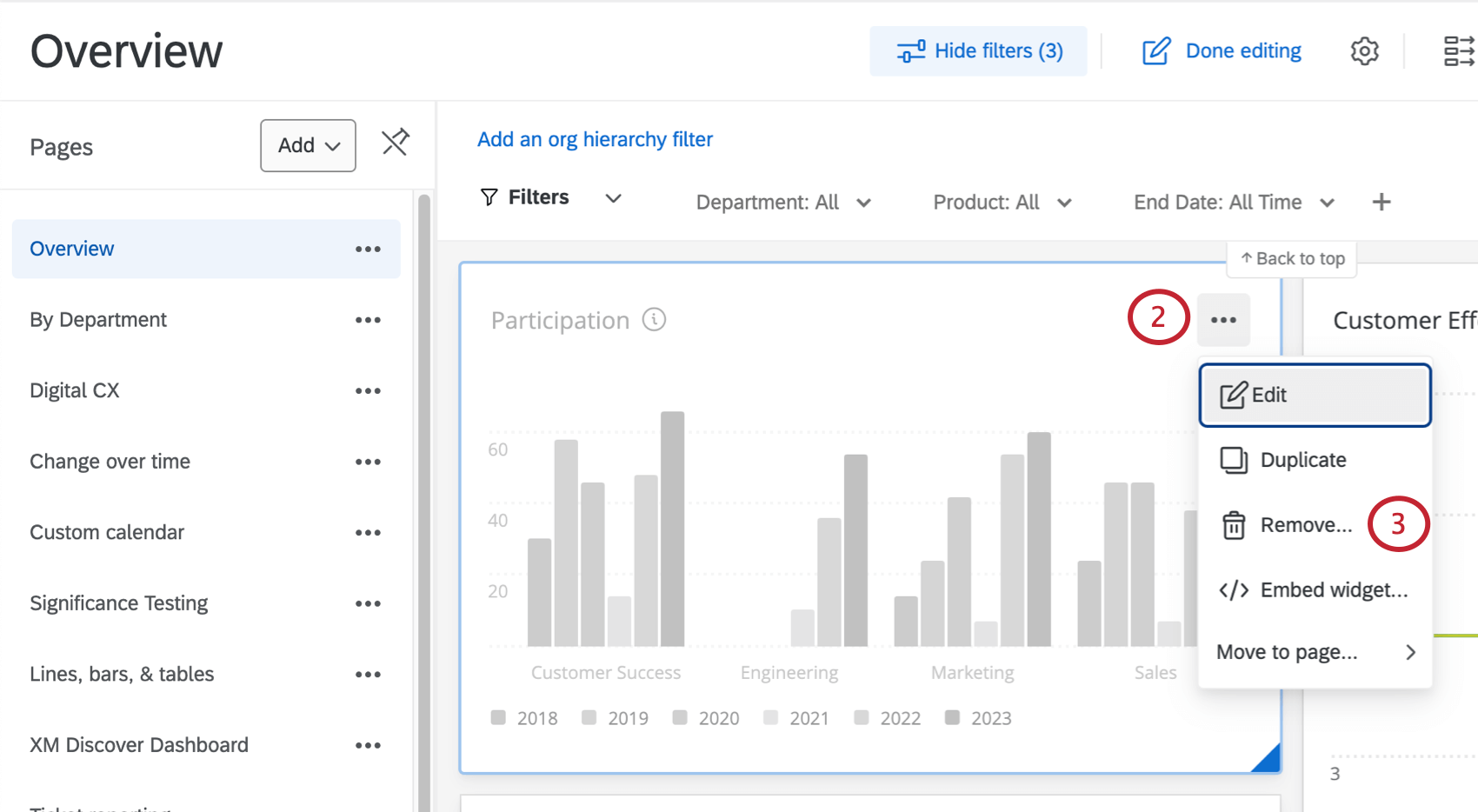Click the plus icon to add filter
The image size is (1478, 812).
click(x=1381, y=203)
